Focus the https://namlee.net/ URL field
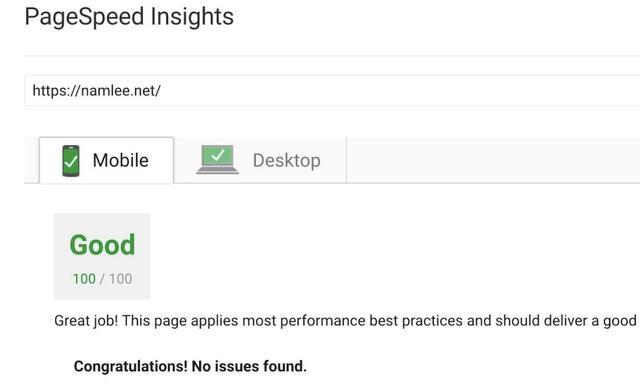 tap(332, 90)
